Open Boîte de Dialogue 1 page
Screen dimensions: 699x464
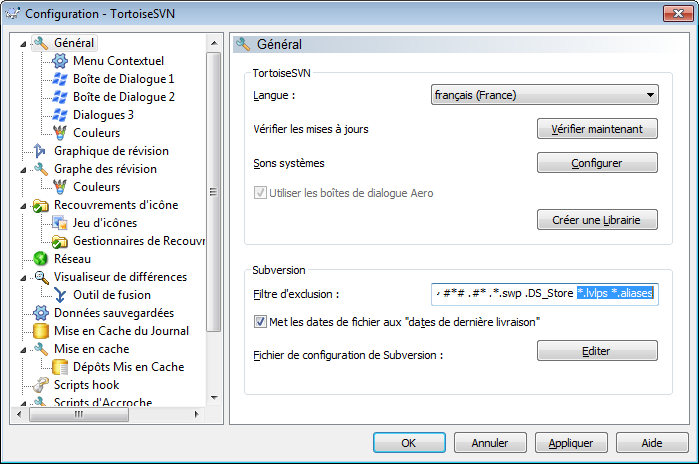click(123, 79)
